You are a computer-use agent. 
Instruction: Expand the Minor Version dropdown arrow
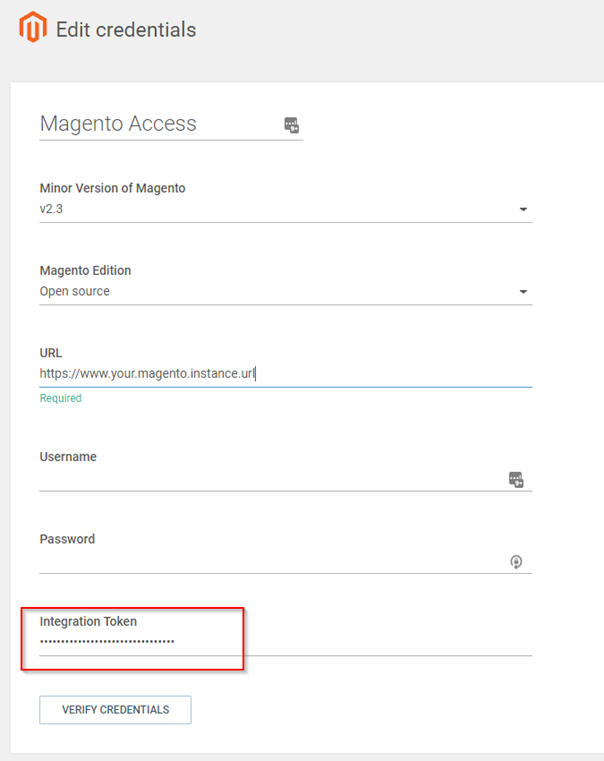tap(523, 210)
